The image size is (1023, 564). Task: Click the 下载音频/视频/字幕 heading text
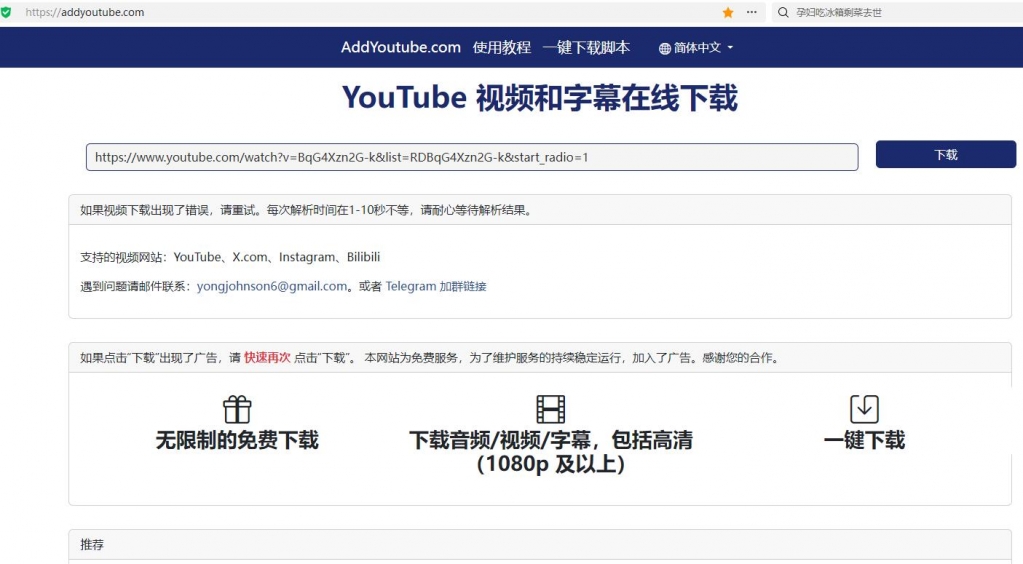pyautogui.click(x=550, y=452)
